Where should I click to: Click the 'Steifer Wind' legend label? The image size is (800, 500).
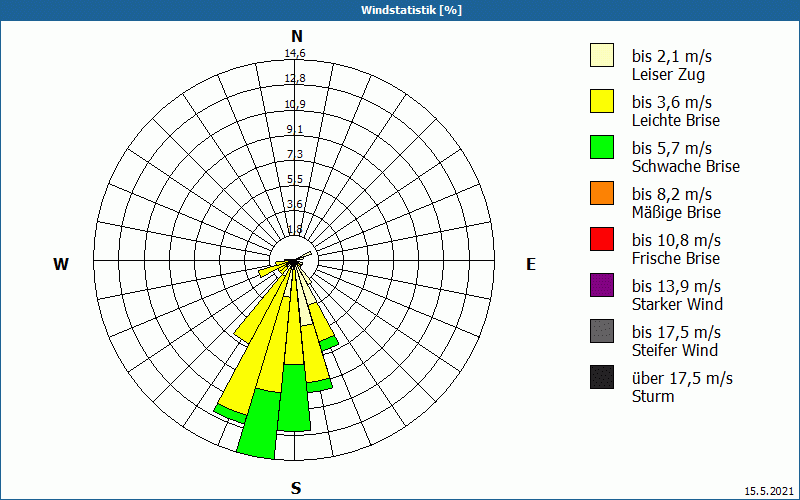[x=674, y=350]
